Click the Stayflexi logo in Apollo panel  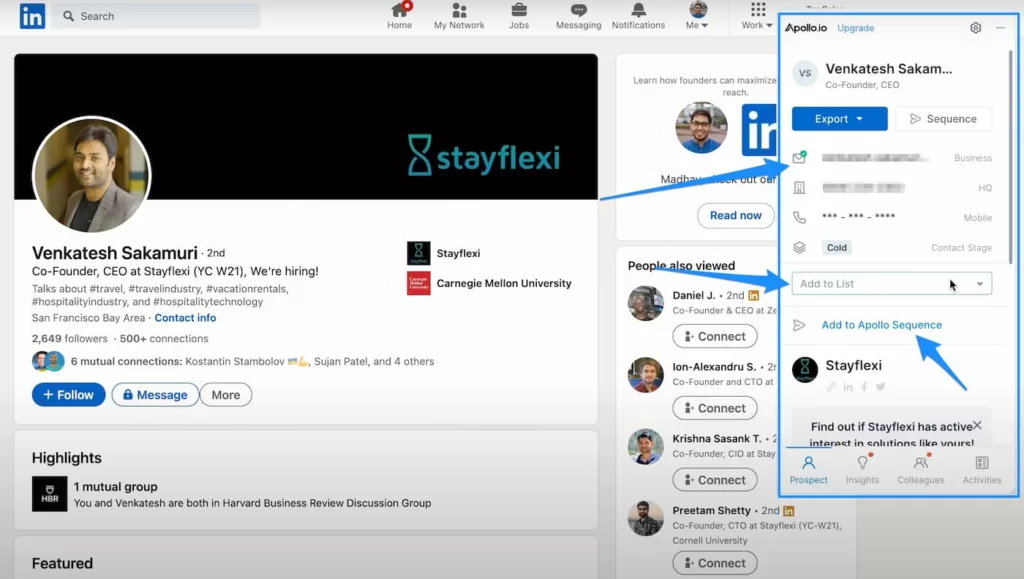click(805, 369)
